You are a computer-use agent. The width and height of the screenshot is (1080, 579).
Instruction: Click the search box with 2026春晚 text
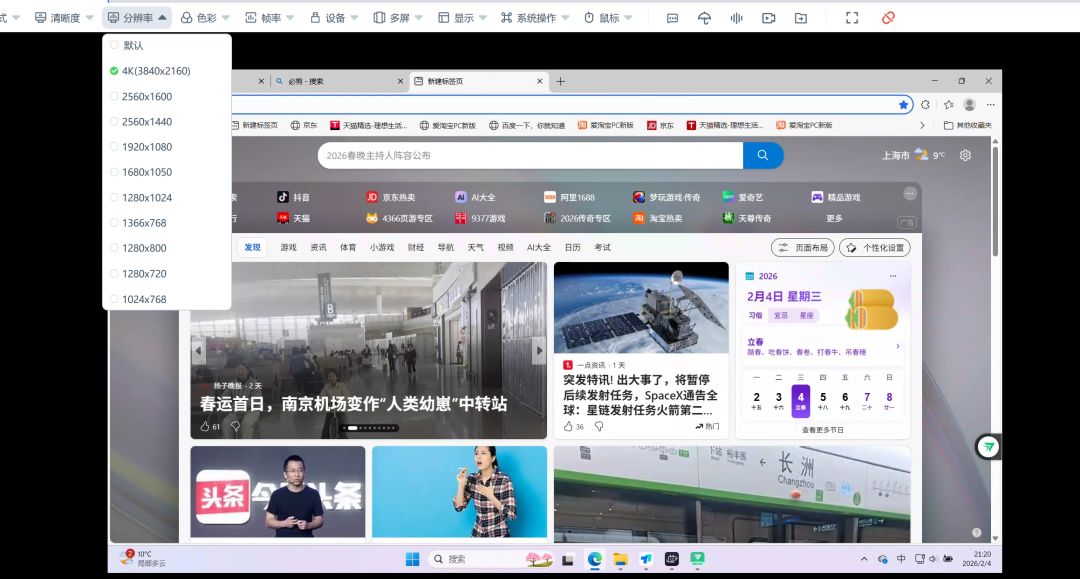[530, 155]
